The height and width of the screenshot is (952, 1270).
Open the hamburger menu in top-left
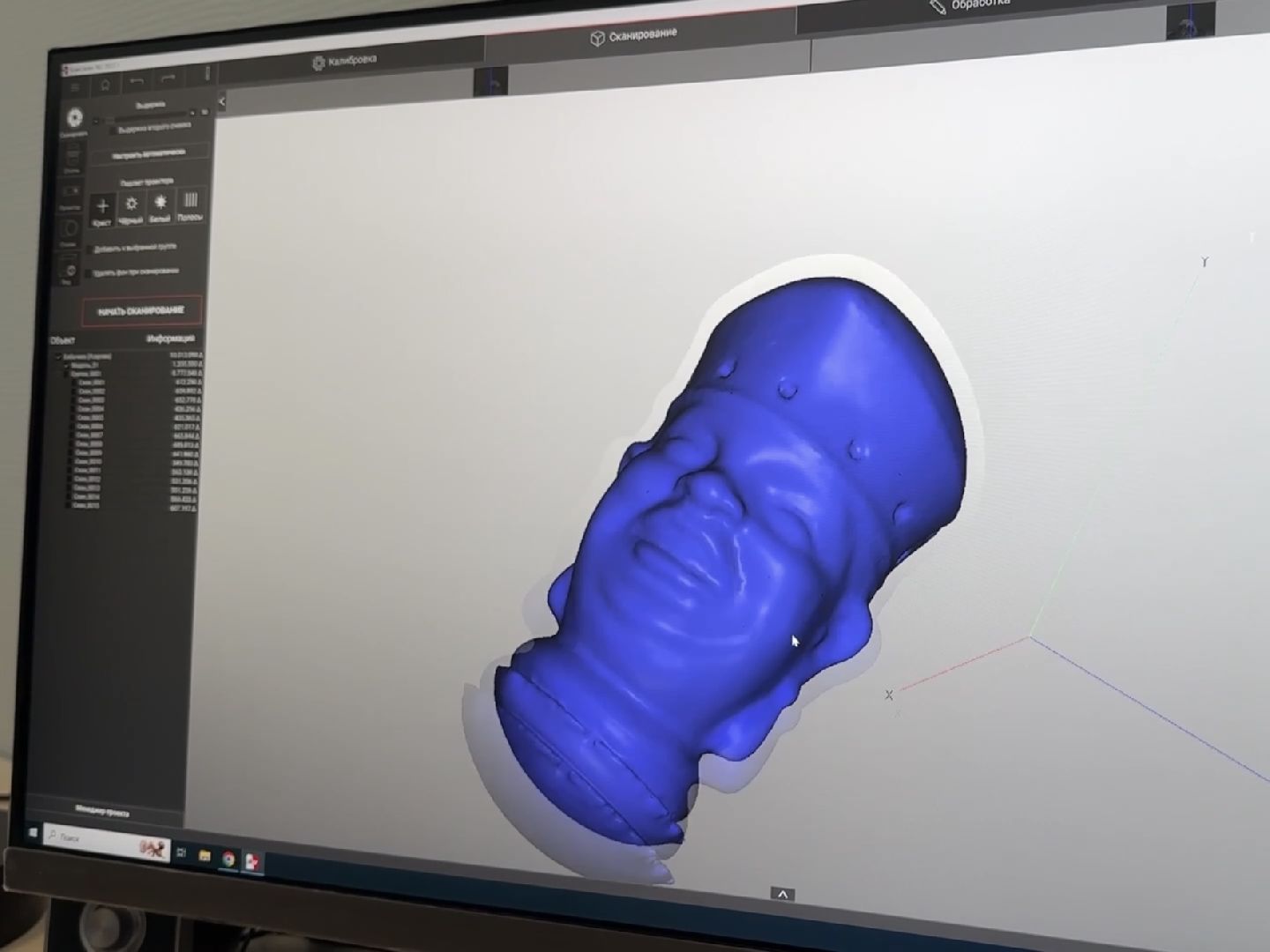75,87
